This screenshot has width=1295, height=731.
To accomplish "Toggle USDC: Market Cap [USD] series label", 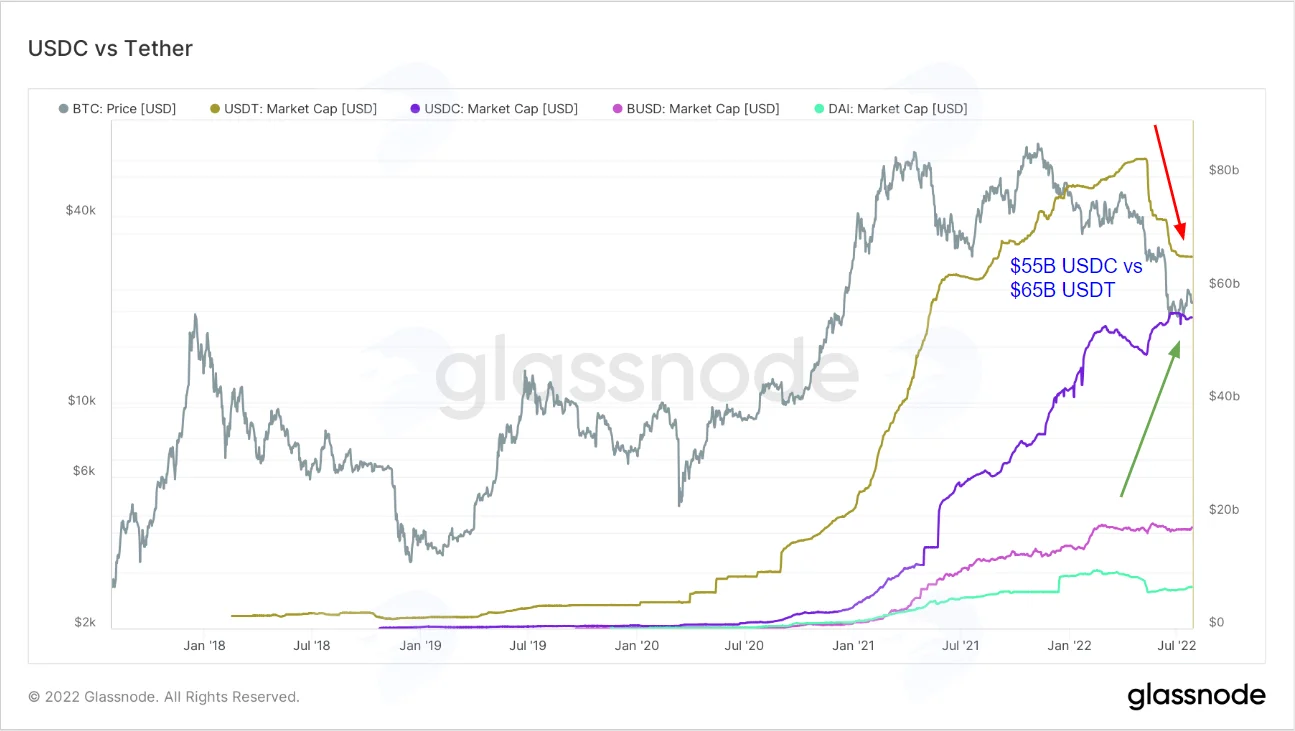I will [x=501, y=108].
